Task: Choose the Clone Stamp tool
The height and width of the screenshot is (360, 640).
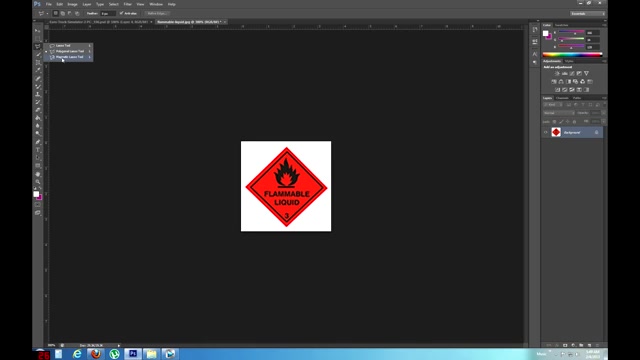Action: [38, 94]
